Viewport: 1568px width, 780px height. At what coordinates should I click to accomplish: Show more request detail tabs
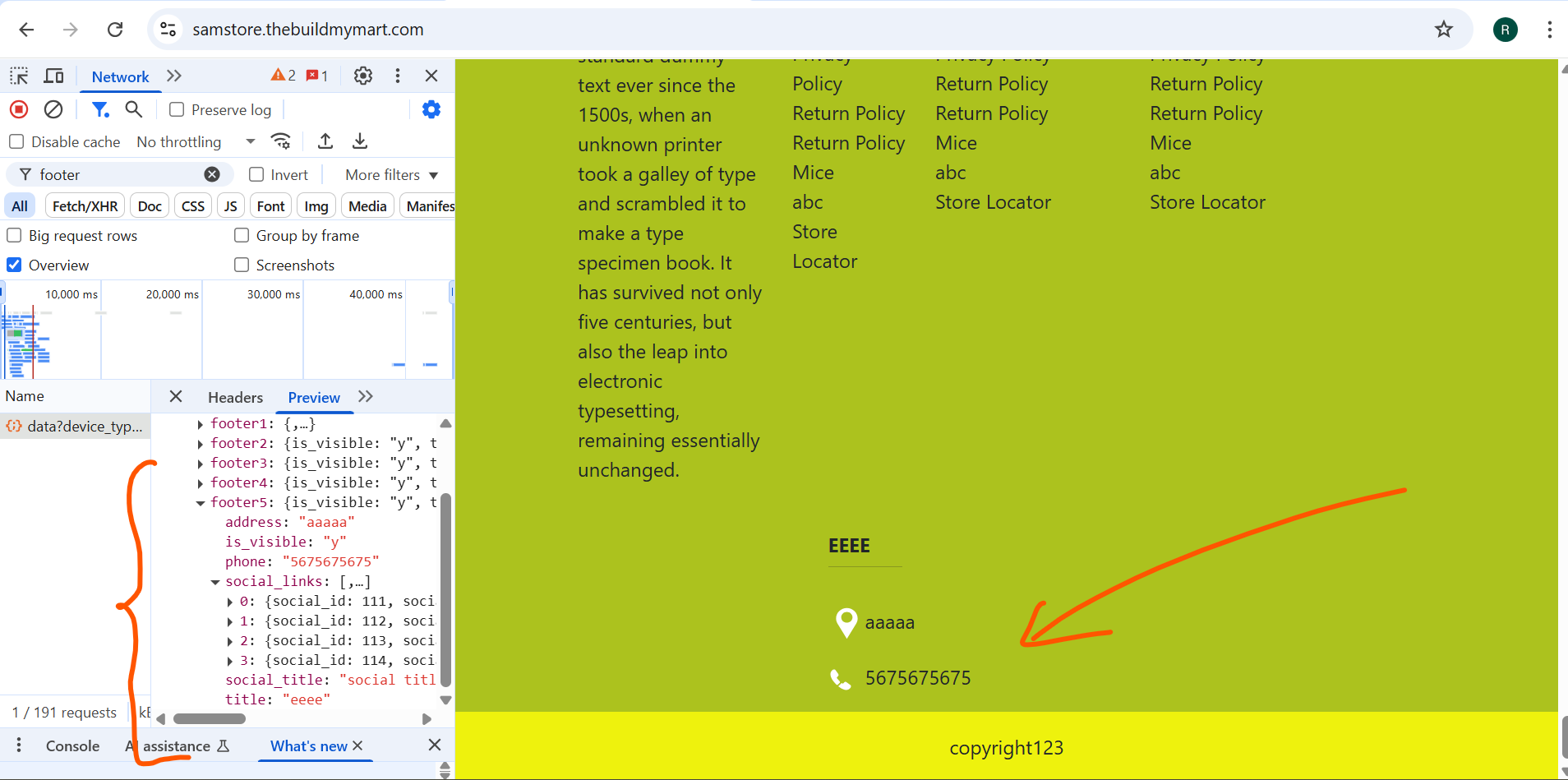point(366,396)
